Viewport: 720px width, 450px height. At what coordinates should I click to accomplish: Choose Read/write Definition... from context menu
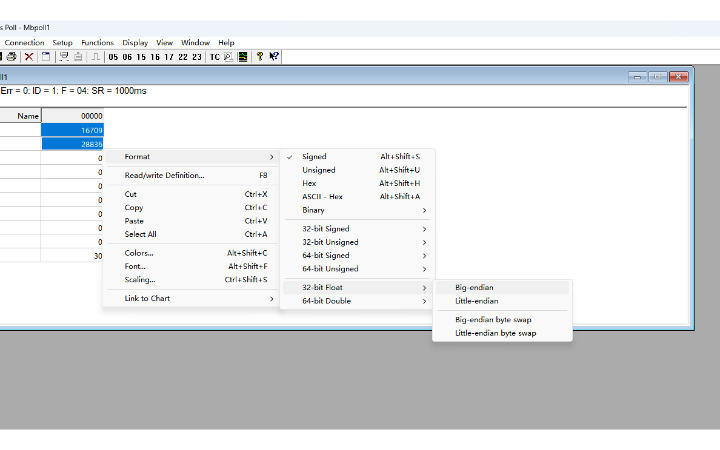point(191,175)
